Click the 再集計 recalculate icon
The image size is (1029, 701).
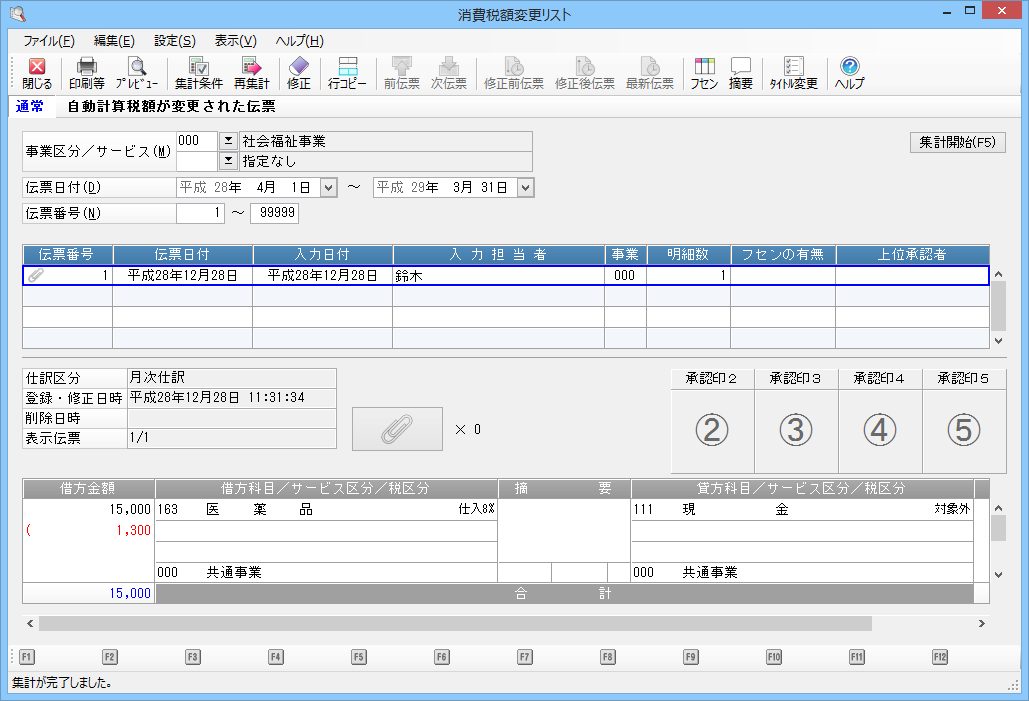click(x=251, y=73)
